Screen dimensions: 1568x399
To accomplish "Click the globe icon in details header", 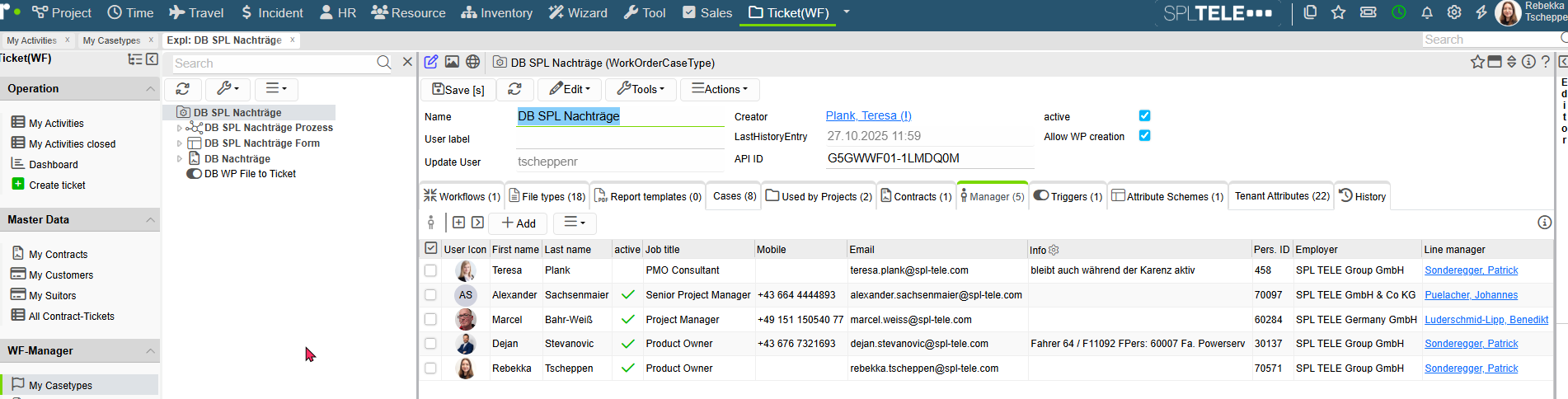I will (472, 62).
